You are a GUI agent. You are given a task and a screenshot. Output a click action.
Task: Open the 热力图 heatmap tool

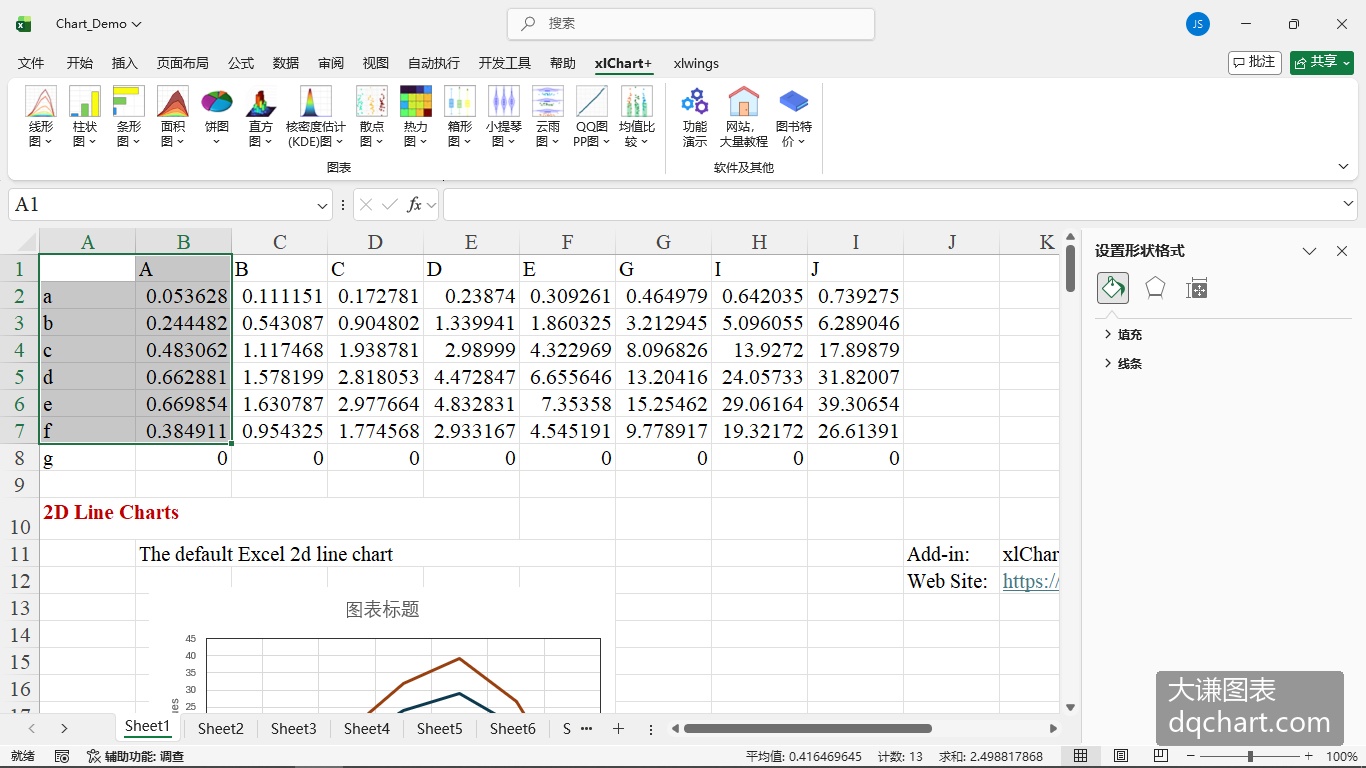coord(416,117)
